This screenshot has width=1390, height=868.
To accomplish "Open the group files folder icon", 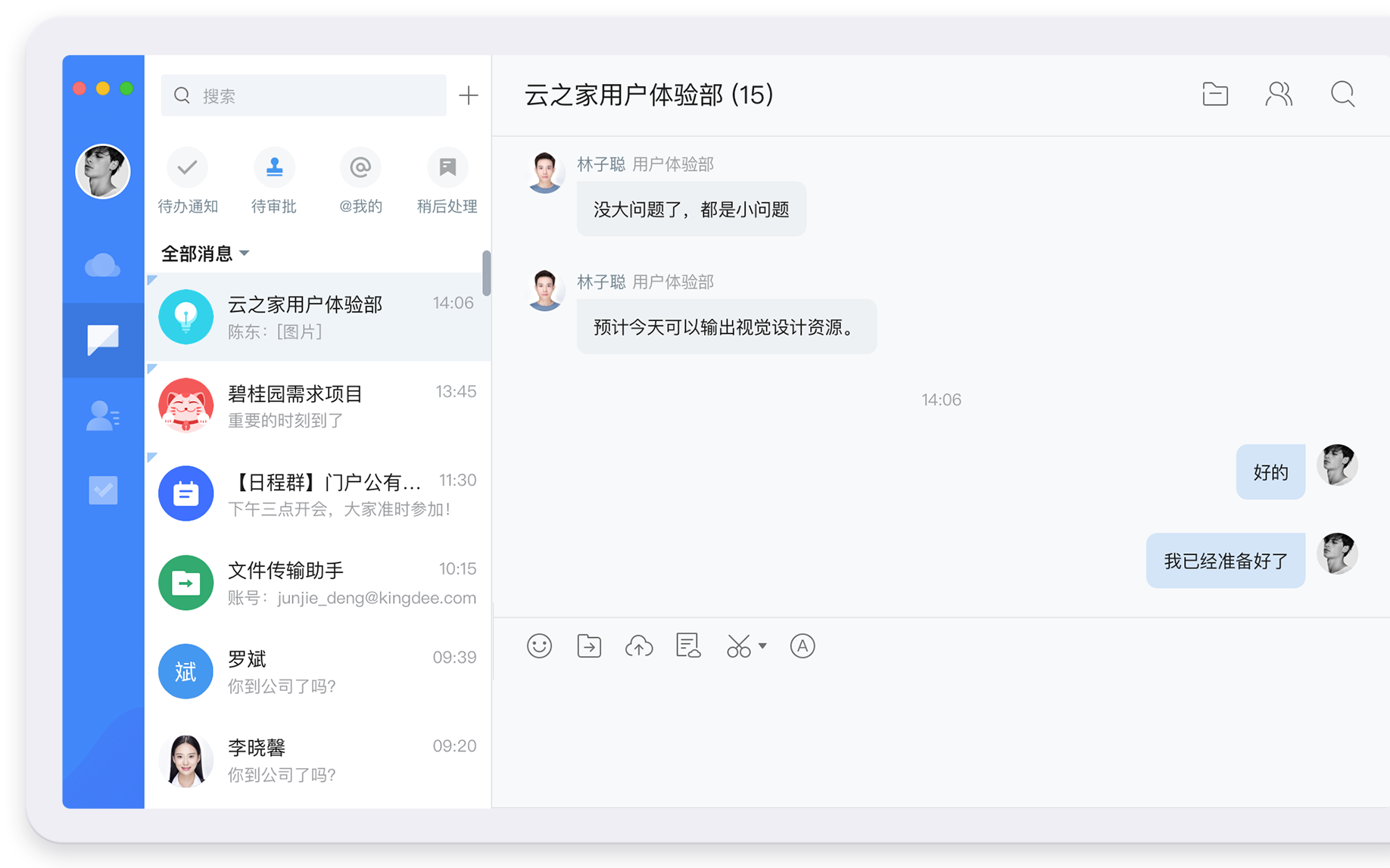I will pyautogui.click(x=1215, y=95).
